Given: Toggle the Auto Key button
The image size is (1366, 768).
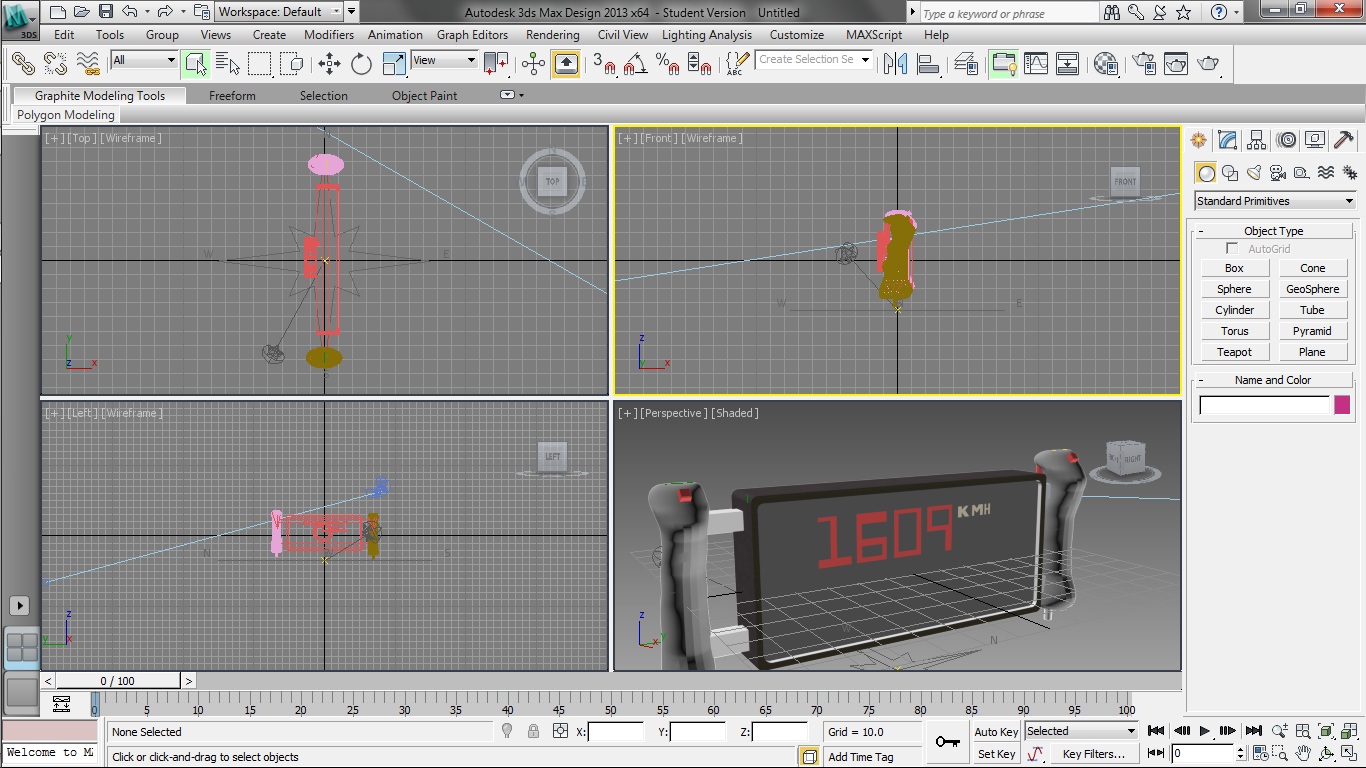Looking at the screenshot, I should coord(996,732).
